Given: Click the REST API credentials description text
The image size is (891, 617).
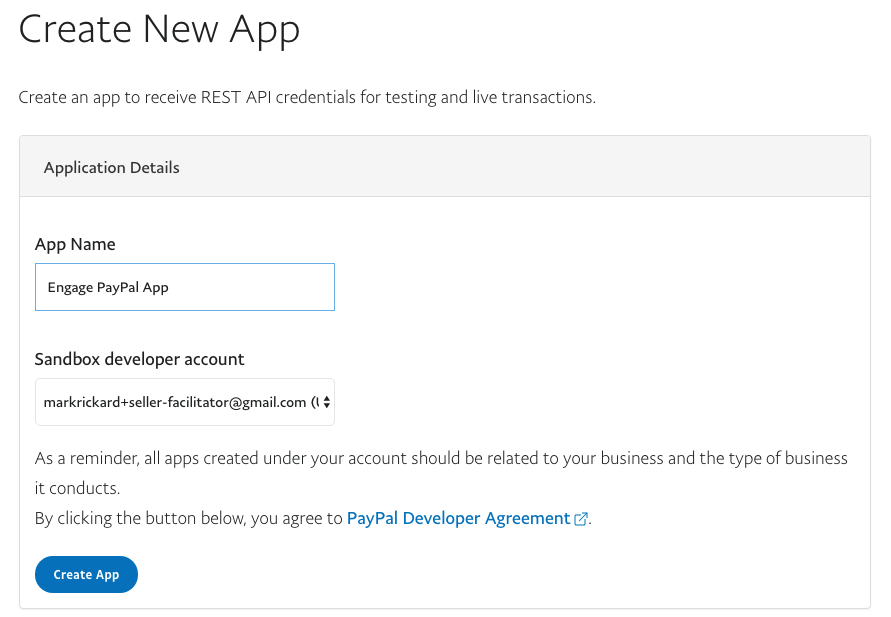Looking at the screenshot, I should tap(307, 97).
